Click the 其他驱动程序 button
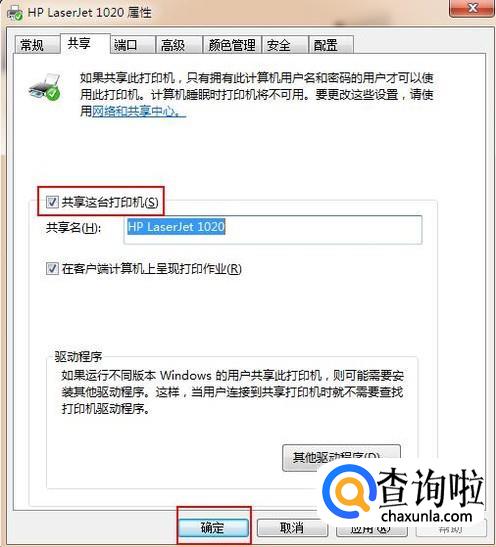Image resolution: width=496 pixels, height=547 pixels. click(341, 457)
